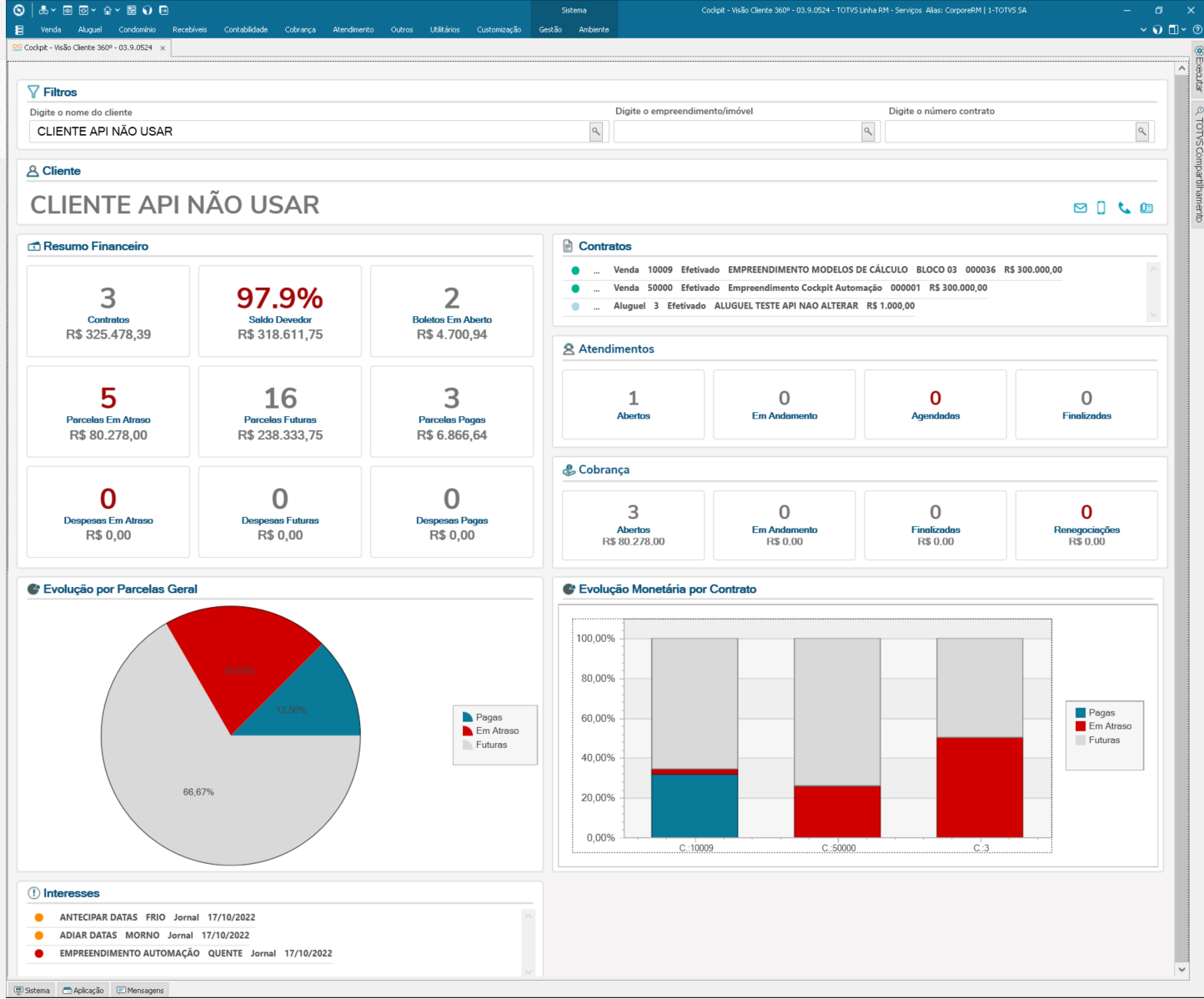Open the Customização menu
The width and height of the screenshot is (1204, 999).
click(499, 29)
